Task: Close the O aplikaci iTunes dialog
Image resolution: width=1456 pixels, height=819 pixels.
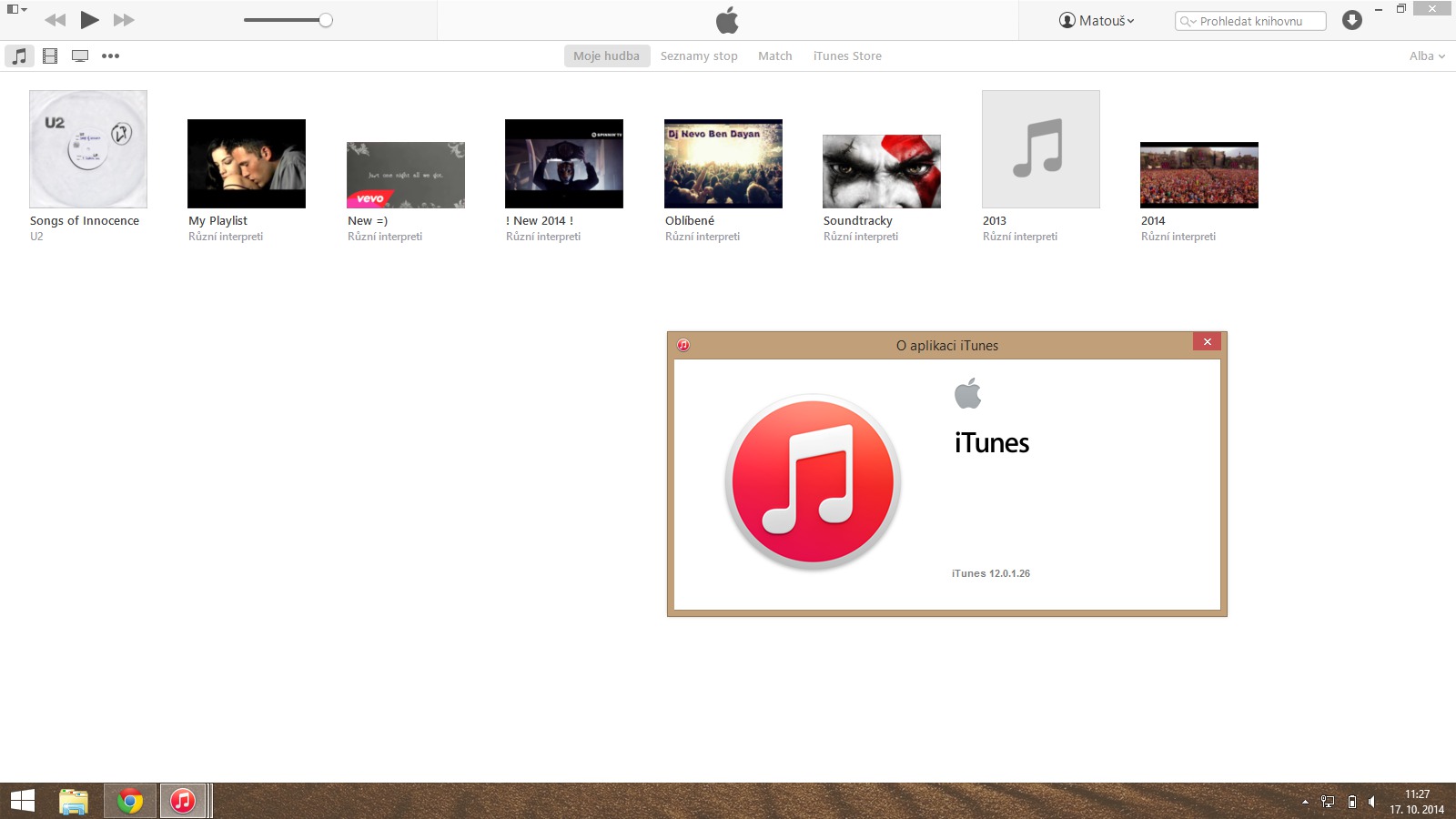Action: tap(1207, 342)
